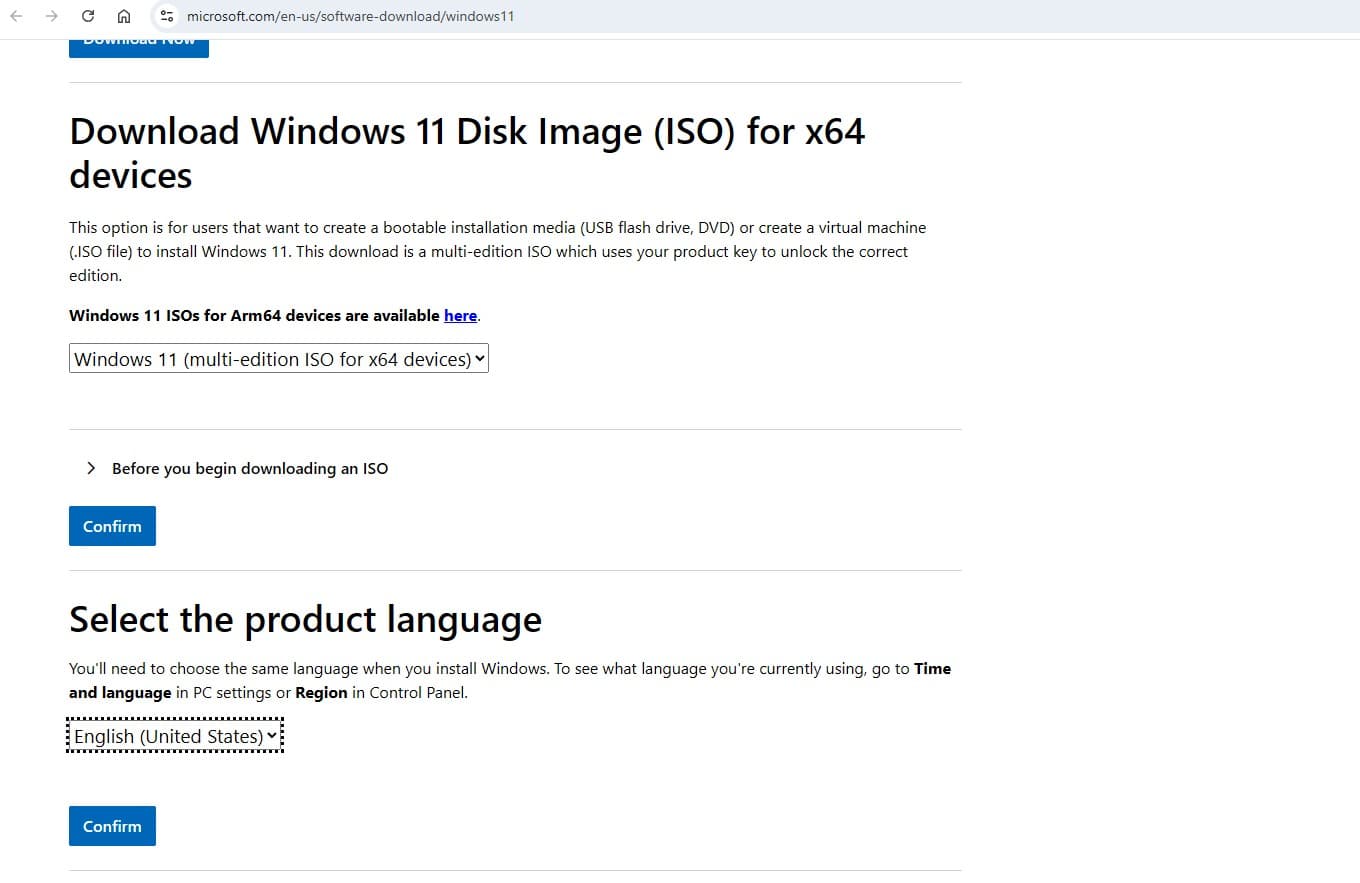The height and width of the screenshot is (883, 1360).
Task: Click the bold Windows 11 ISOs for Arm64 text
Action: coord(255,315)
